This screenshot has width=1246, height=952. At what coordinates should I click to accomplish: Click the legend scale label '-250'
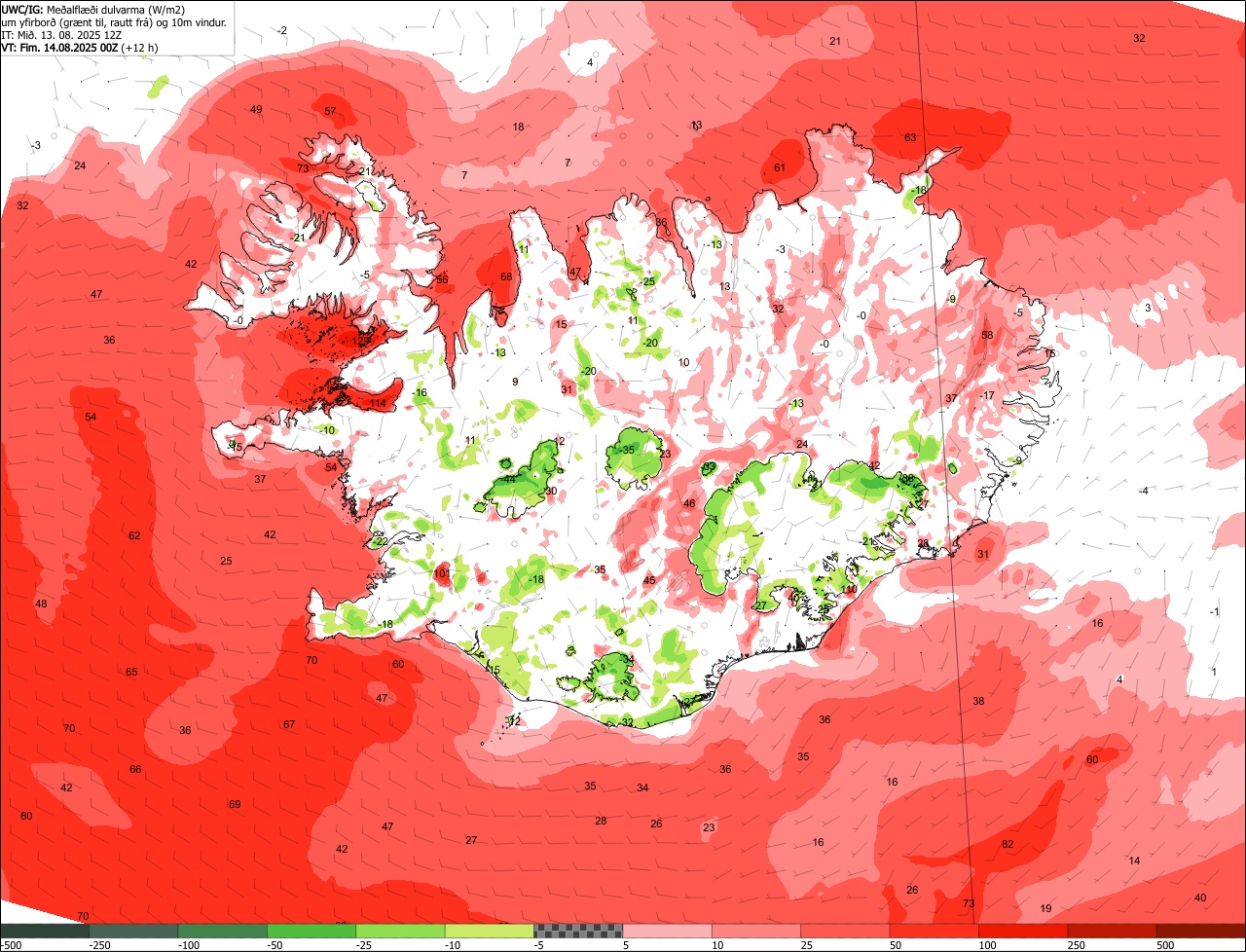click(99, 945)
